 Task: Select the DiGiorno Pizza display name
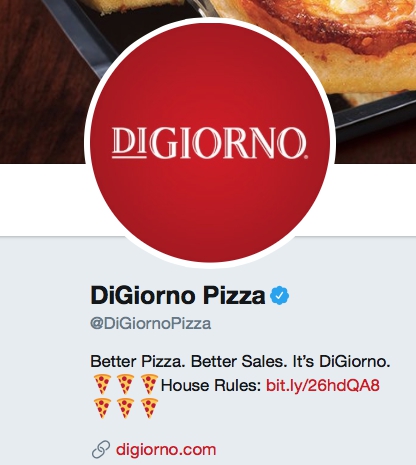point(178,295)
